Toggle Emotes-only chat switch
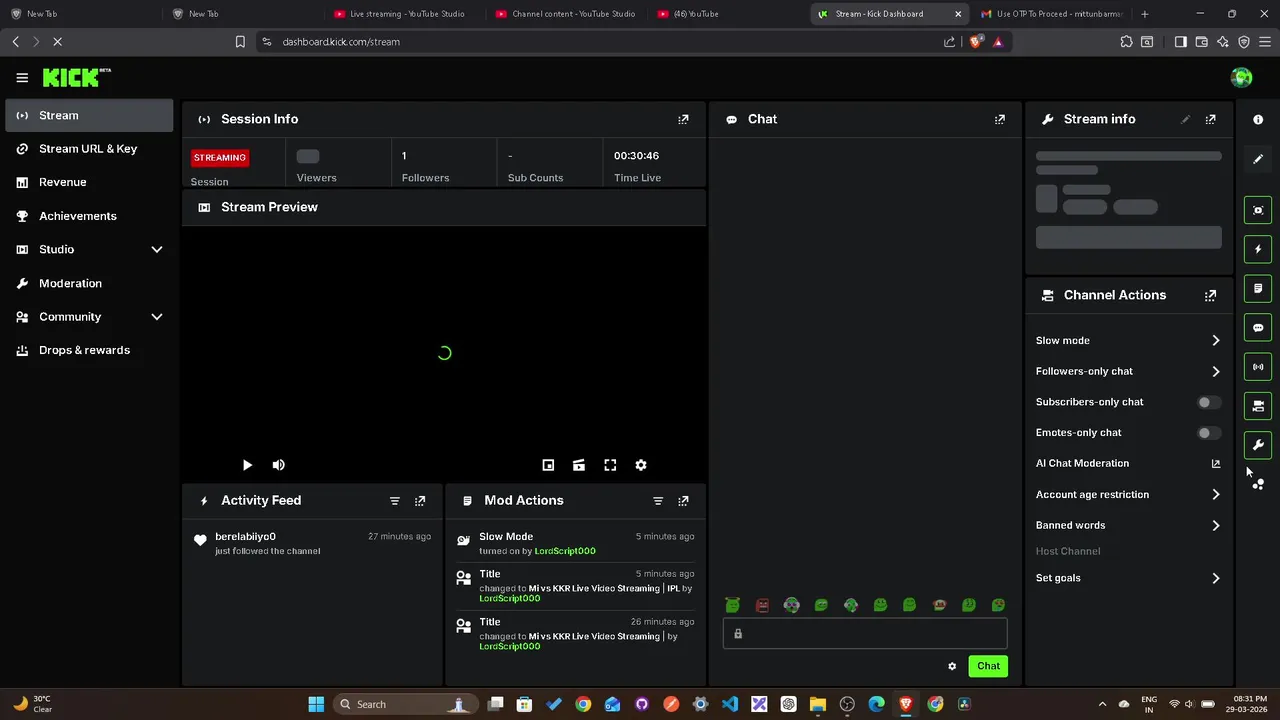This screenshot has width=1280, height=720. [1209, 433]
